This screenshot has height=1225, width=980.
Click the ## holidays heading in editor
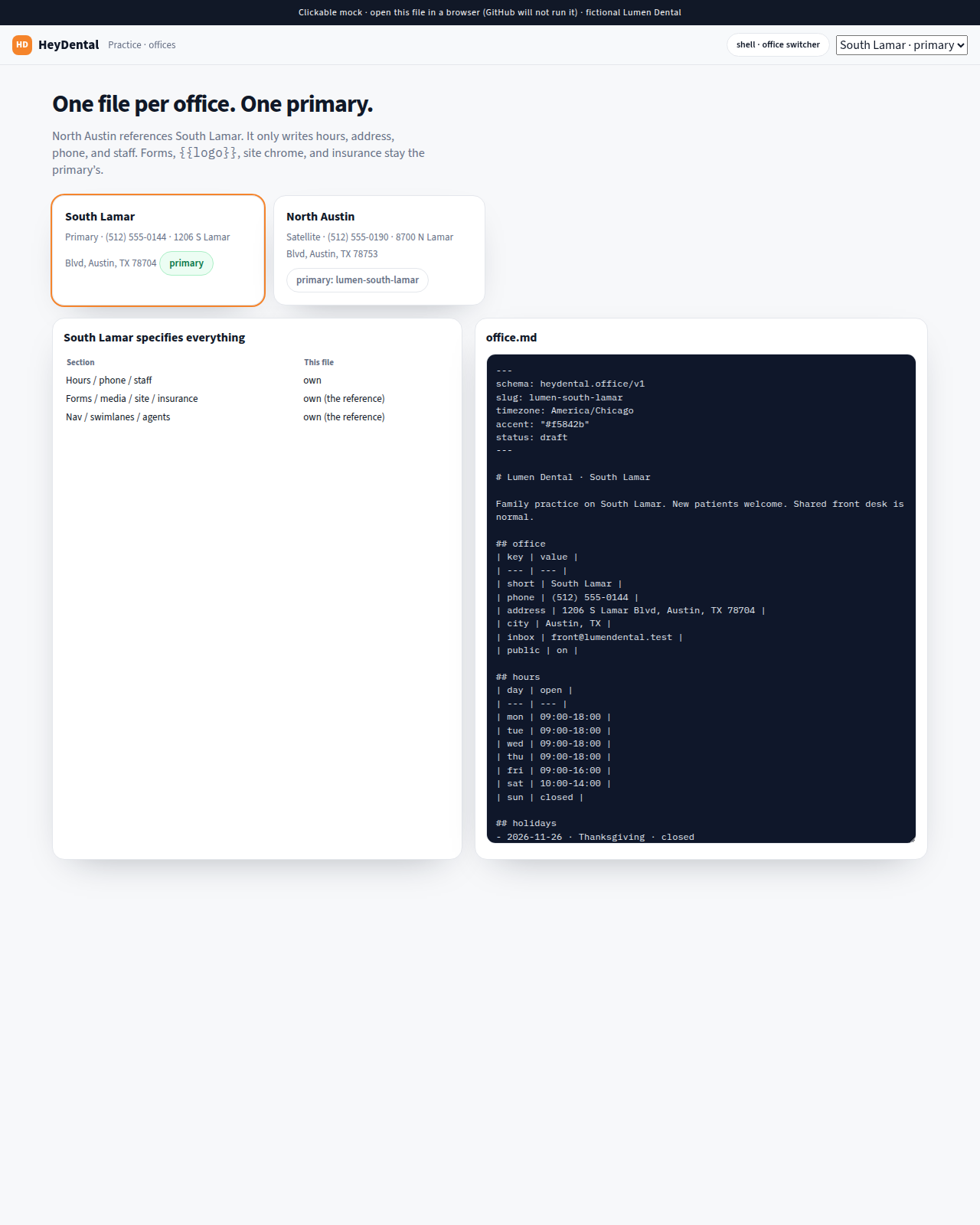(x=526, y=824)
